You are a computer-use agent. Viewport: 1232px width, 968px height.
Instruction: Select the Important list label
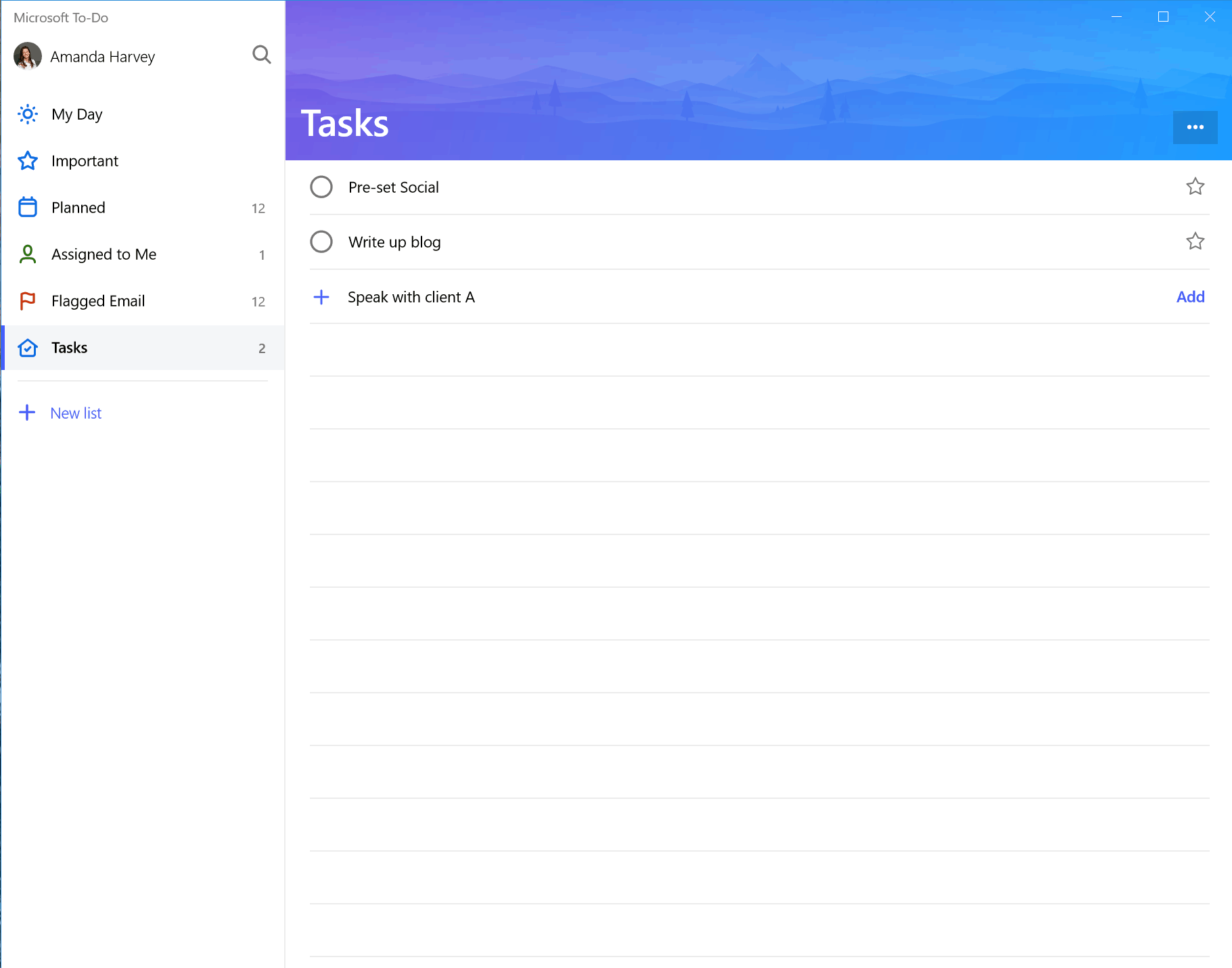(85, 161)
